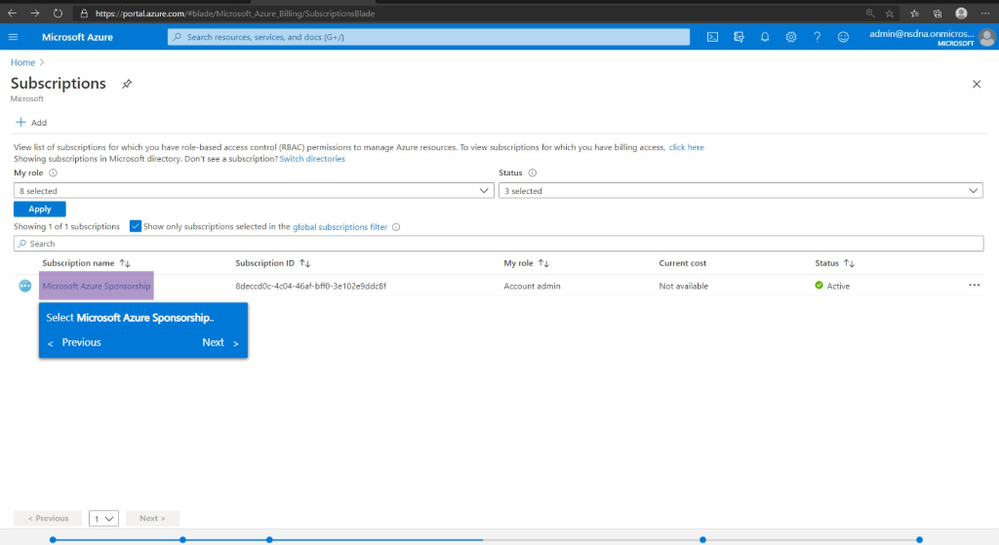999x545 pixels.
Task: Click Previous in the tour tooltip
Action: pyautogui.click(x=75, y=343)
